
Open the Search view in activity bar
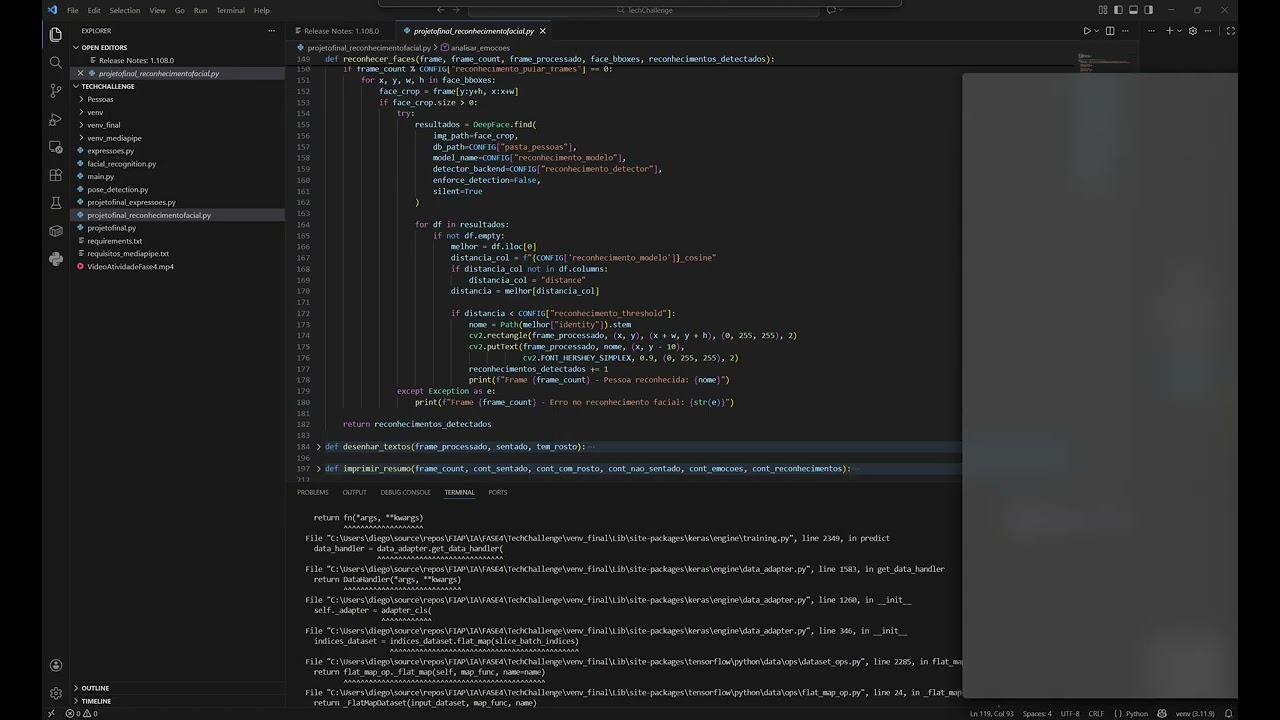click(x=56, y=62)
